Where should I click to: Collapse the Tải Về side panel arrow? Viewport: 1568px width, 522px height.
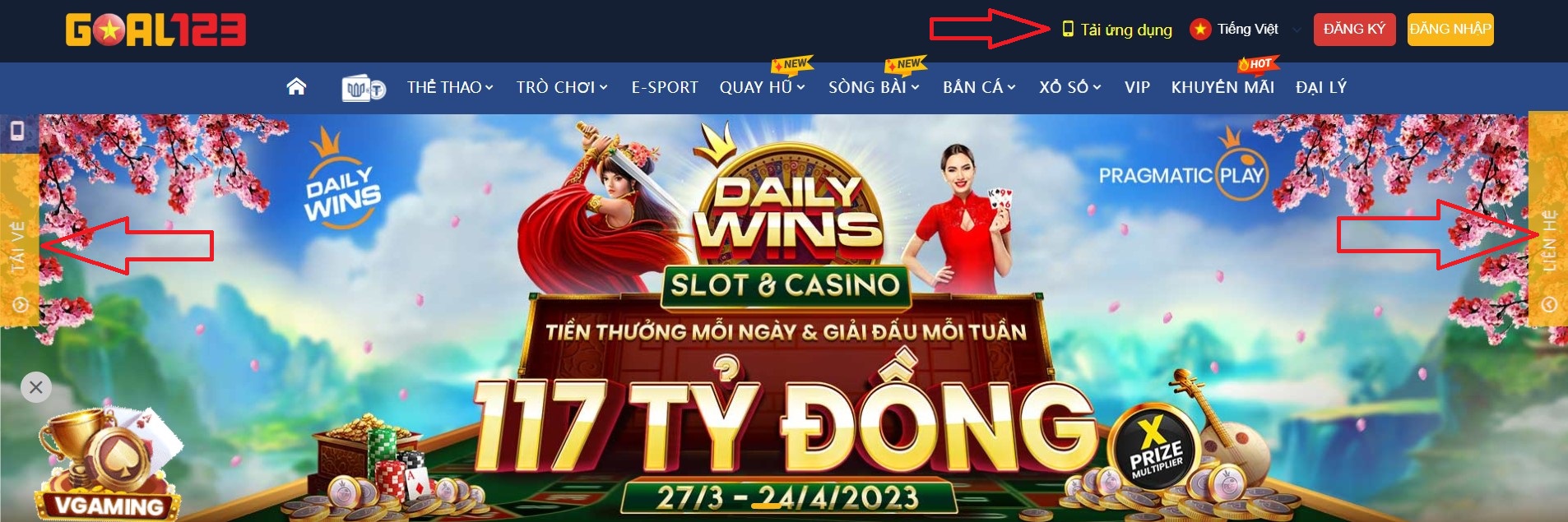pyautogui.click(x=21, y=305)
